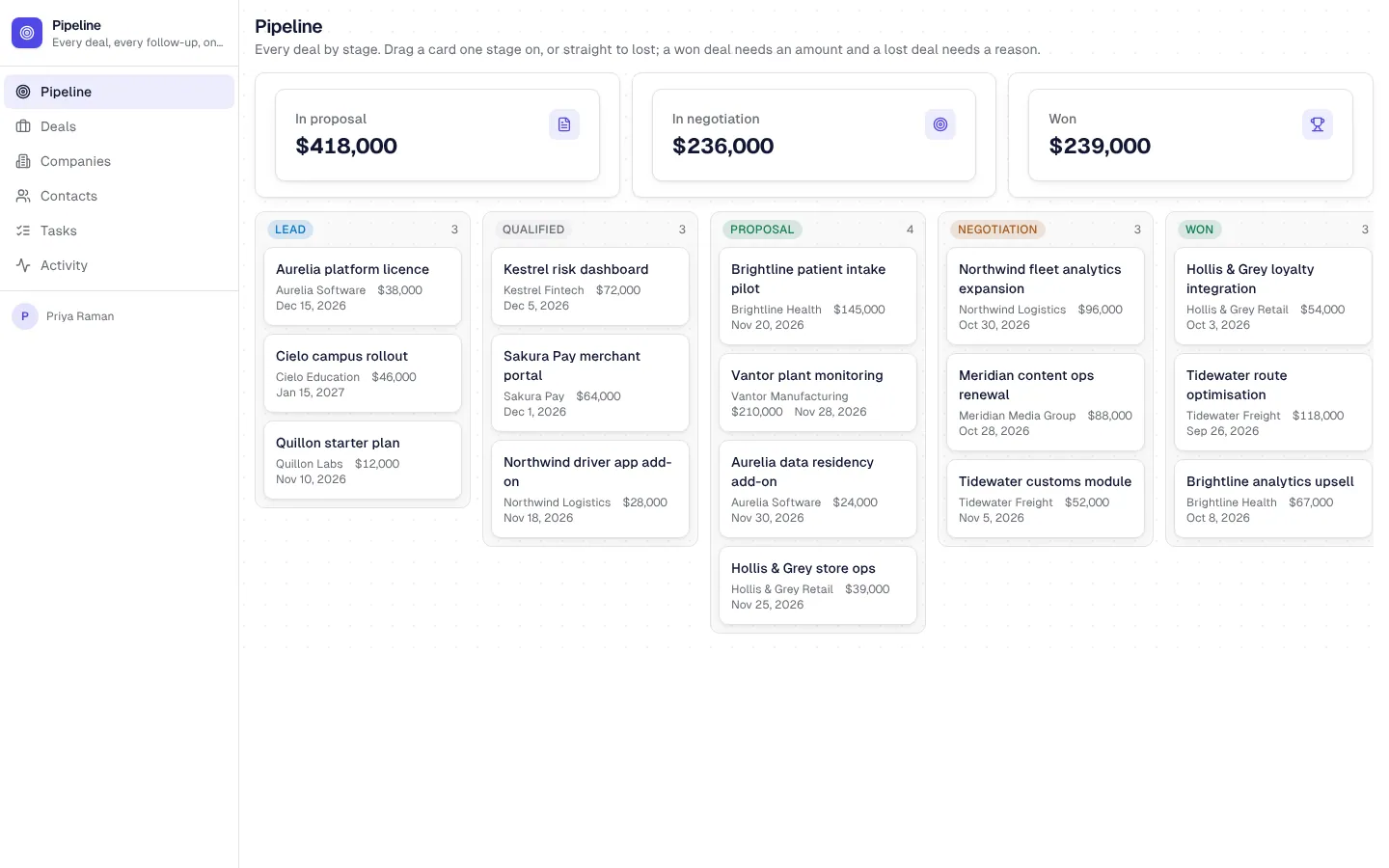Screen dimensions: 1389x868
Task: Select the Aurelia platform licence card
Action: coord(363,286)
